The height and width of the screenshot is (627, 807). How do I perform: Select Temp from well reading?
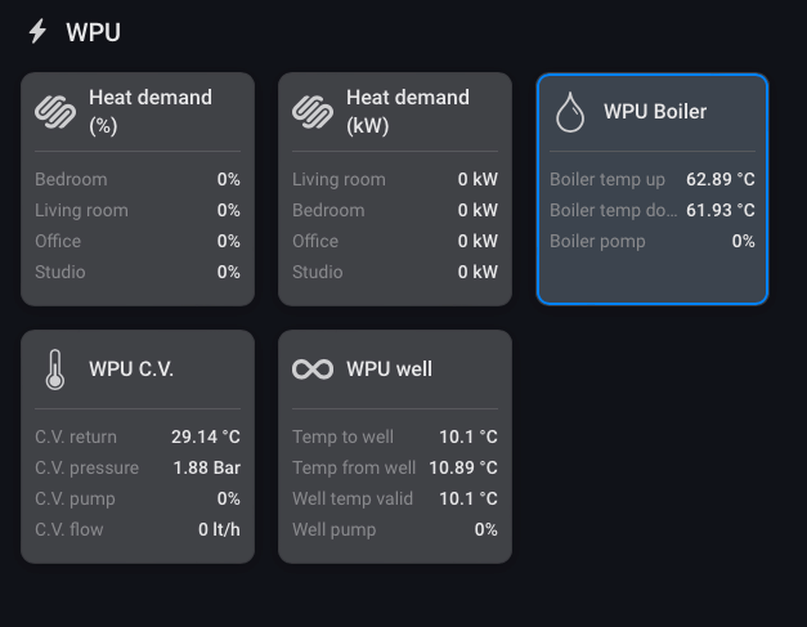(395, 467)
